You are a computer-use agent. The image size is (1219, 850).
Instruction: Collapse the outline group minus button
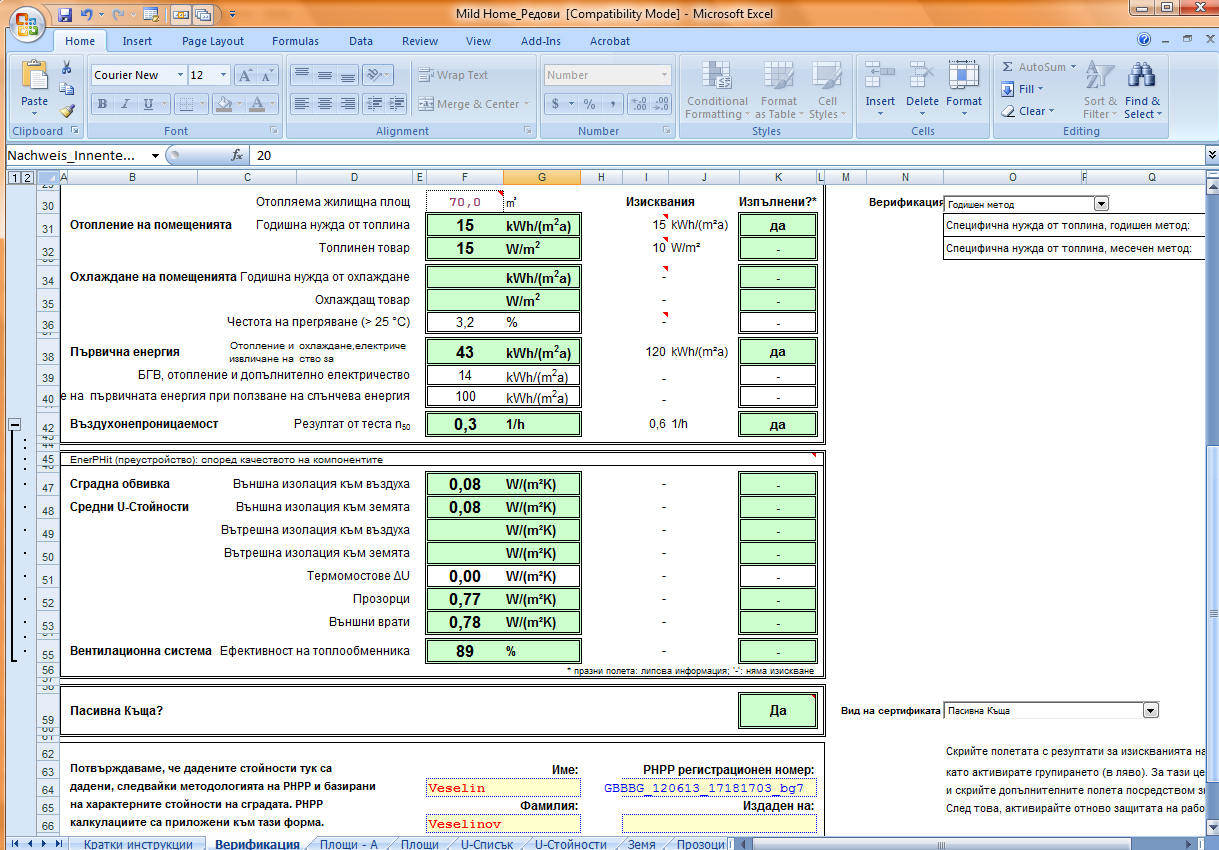(14, 425)
